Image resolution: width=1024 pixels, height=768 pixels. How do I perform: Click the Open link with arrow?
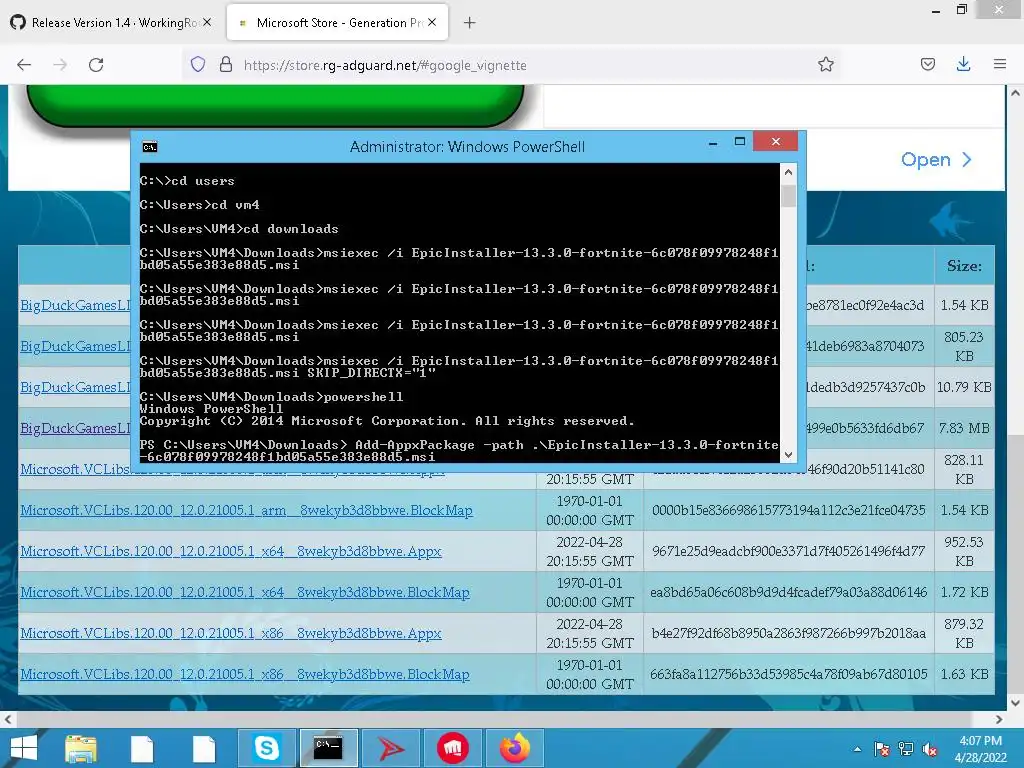point(936,160)
